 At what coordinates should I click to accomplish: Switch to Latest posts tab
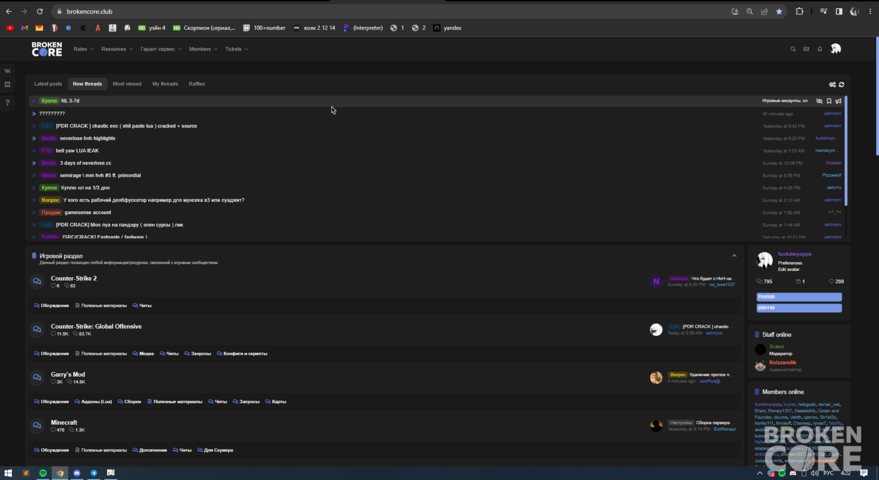[x=48, y=84]
